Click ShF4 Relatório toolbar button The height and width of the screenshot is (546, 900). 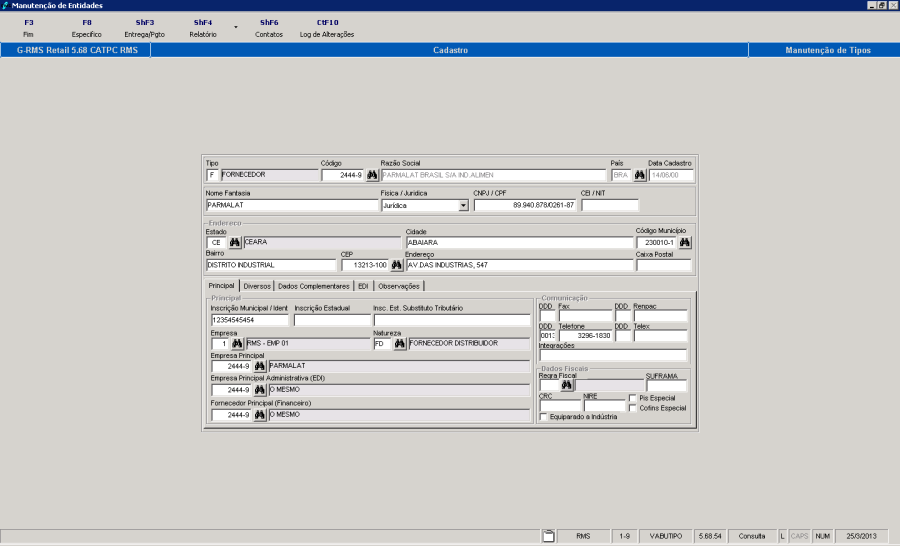(203, 28)
